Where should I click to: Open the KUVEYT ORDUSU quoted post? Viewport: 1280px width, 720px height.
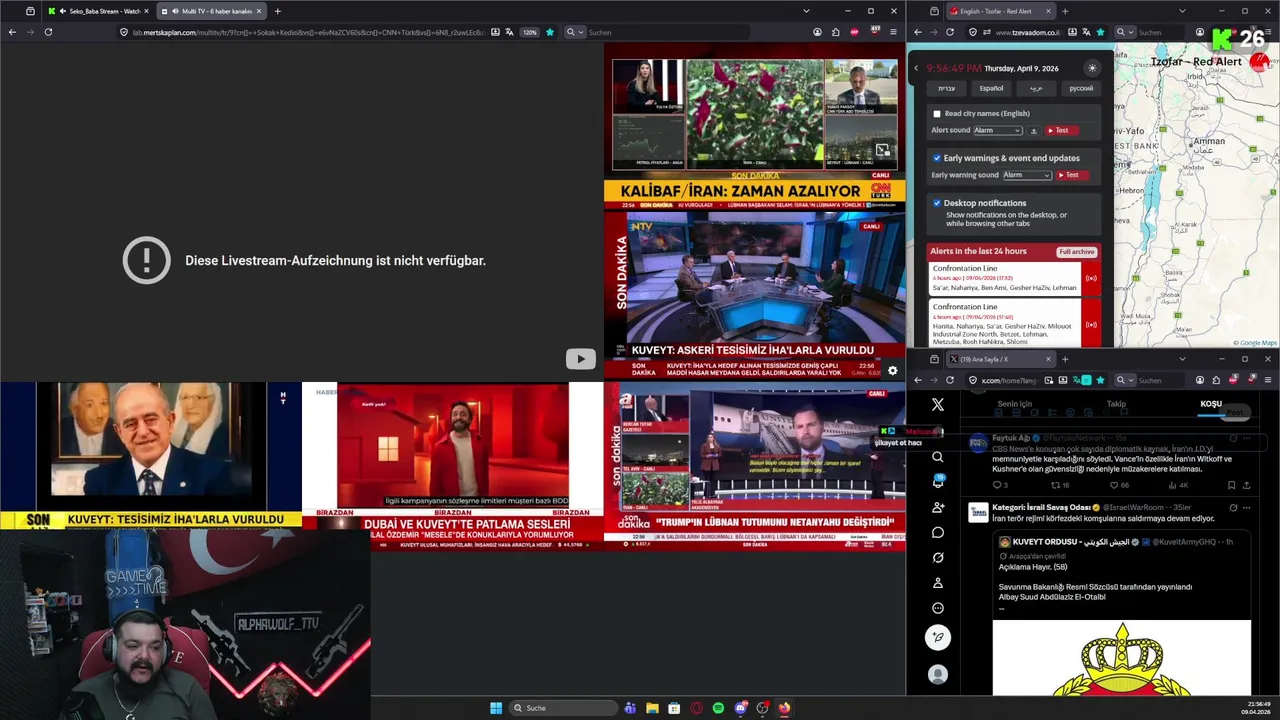[1122, 612]
